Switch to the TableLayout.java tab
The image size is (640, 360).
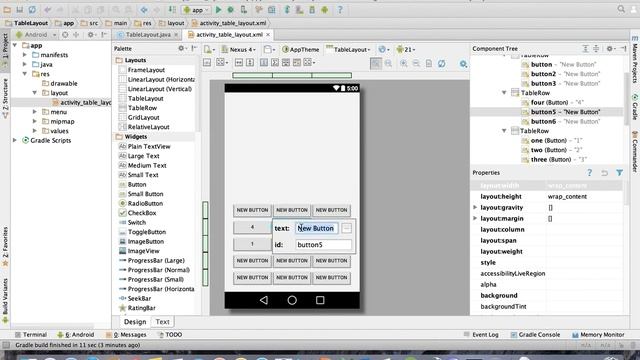point(147,35)
